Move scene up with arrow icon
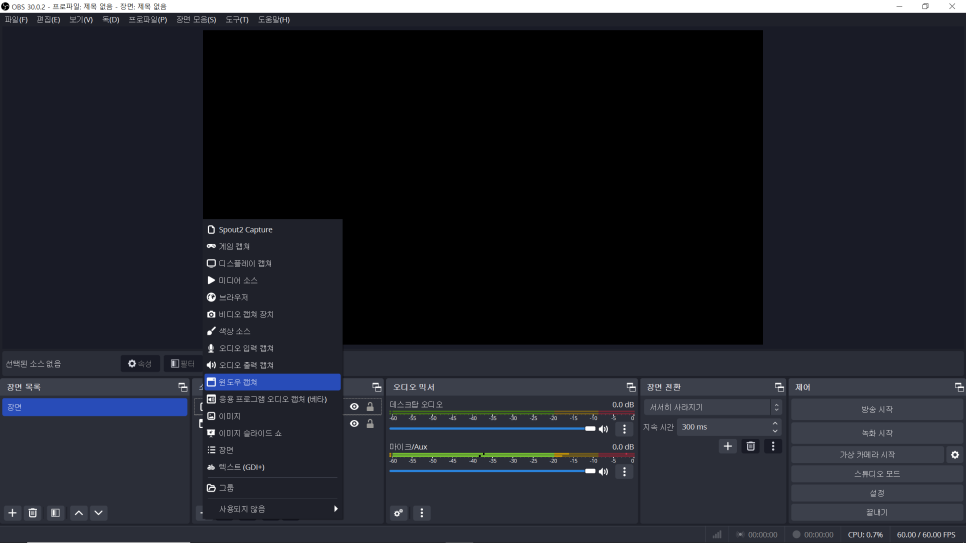Image resolution: width=966 pixels, height=543 pixels. [x=79, y=513]
